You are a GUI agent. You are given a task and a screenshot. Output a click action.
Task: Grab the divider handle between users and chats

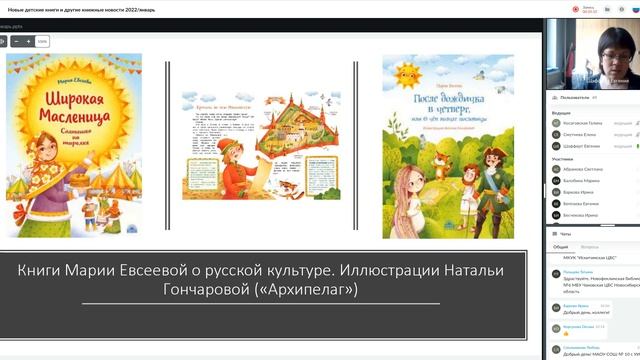[607, 225]
